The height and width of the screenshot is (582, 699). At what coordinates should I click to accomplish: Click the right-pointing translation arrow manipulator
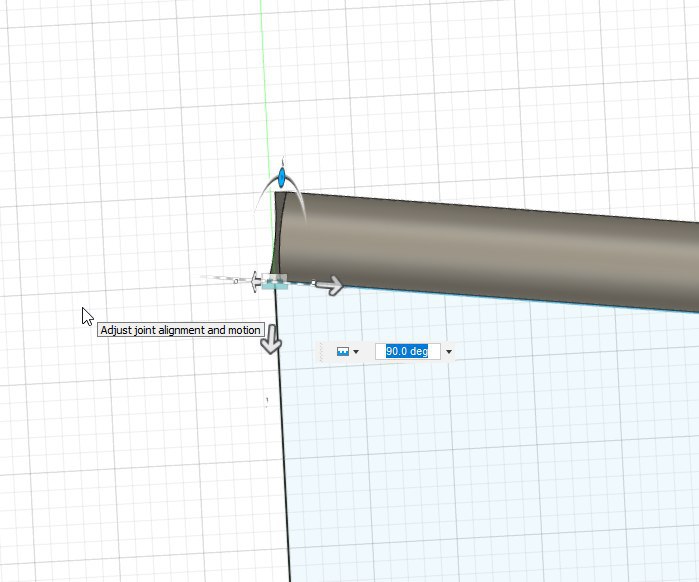[330, 285]
